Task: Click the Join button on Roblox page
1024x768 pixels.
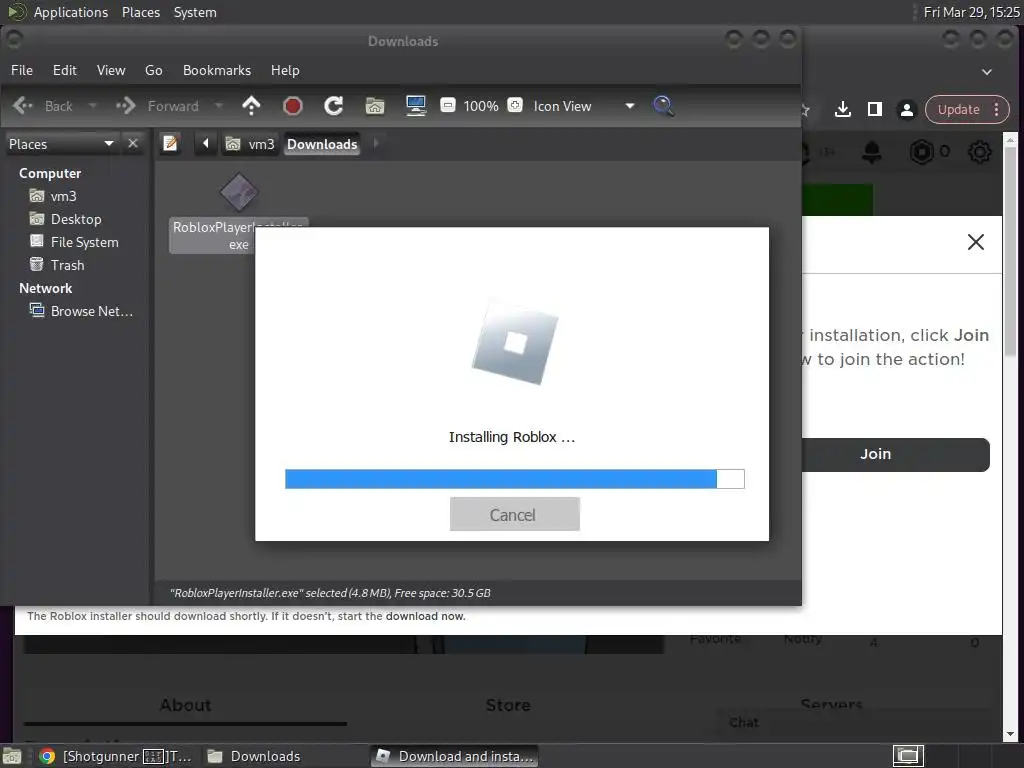Action: coord(895,455)
